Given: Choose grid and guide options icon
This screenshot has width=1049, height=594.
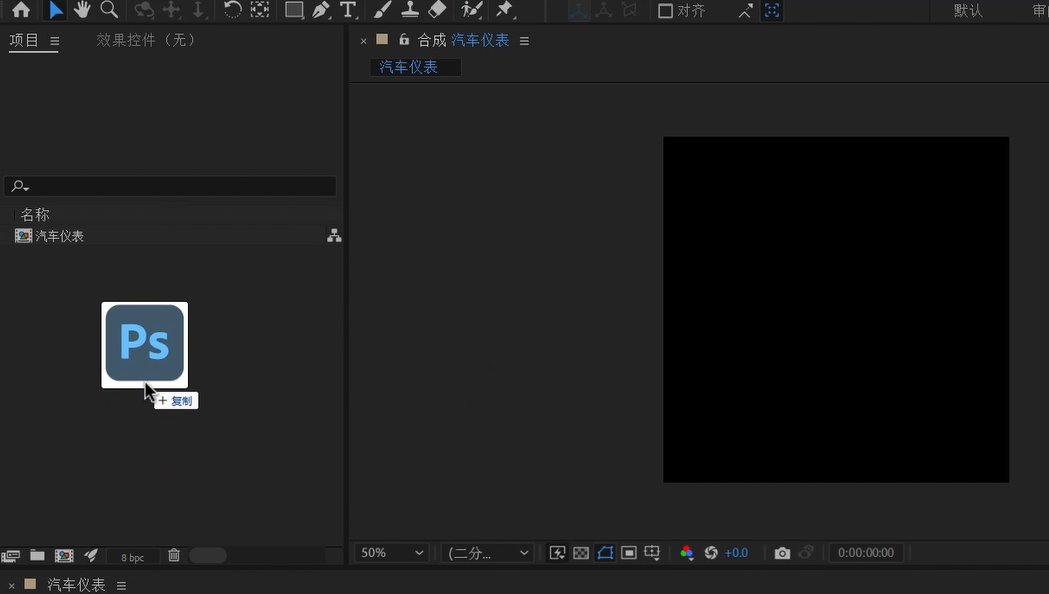Looking at the screenshot, I should coord(652,553).
